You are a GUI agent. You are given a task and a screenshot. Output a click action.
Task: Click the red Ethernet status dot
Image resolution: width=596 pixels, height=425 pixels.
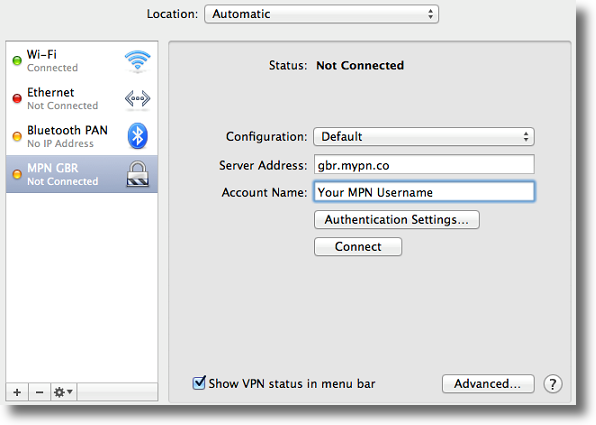pos(17,98)
